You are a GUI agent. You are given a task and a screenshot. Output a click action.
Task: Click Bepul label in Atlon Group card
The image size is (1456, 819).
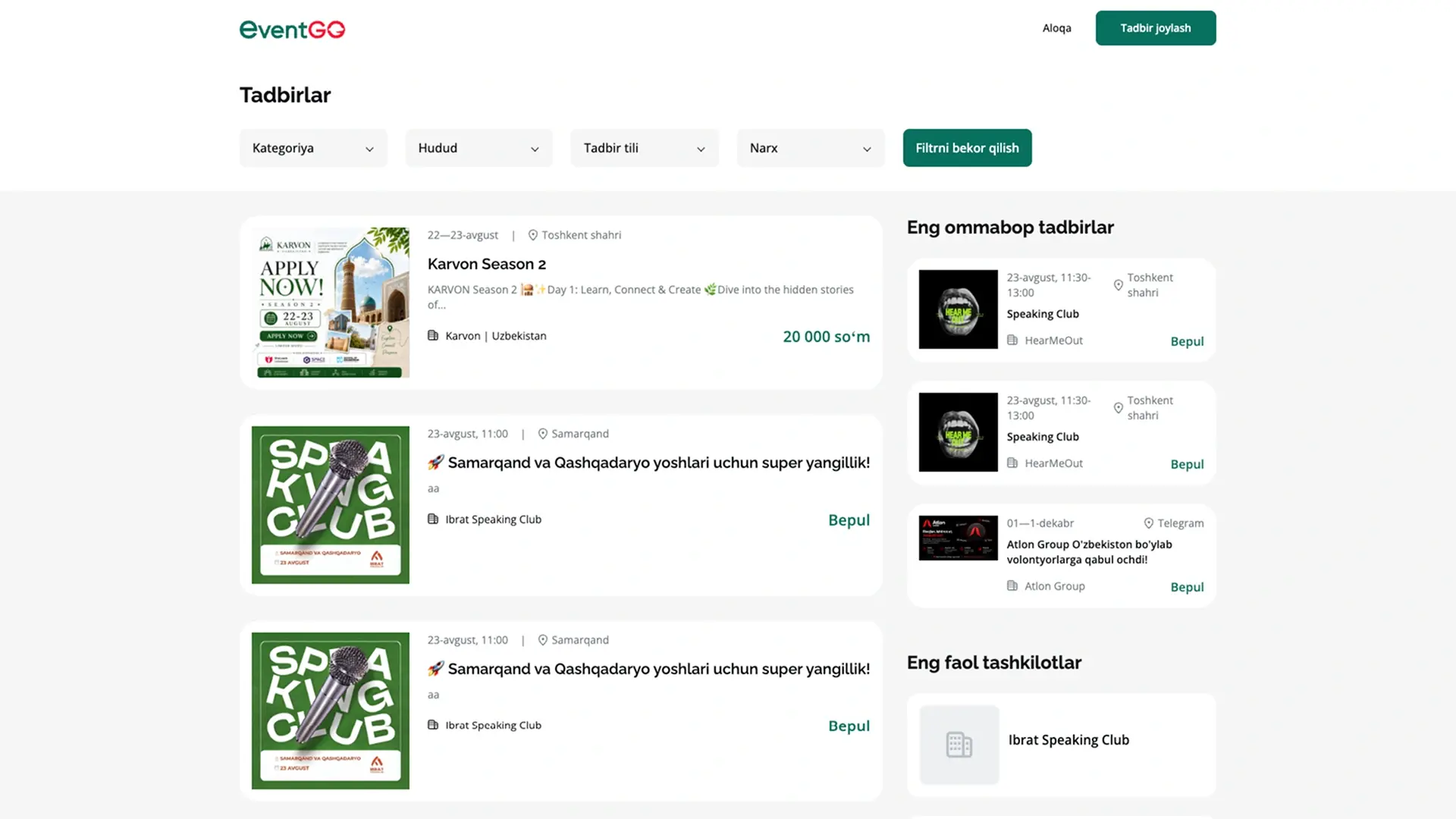pos(1187,587)
